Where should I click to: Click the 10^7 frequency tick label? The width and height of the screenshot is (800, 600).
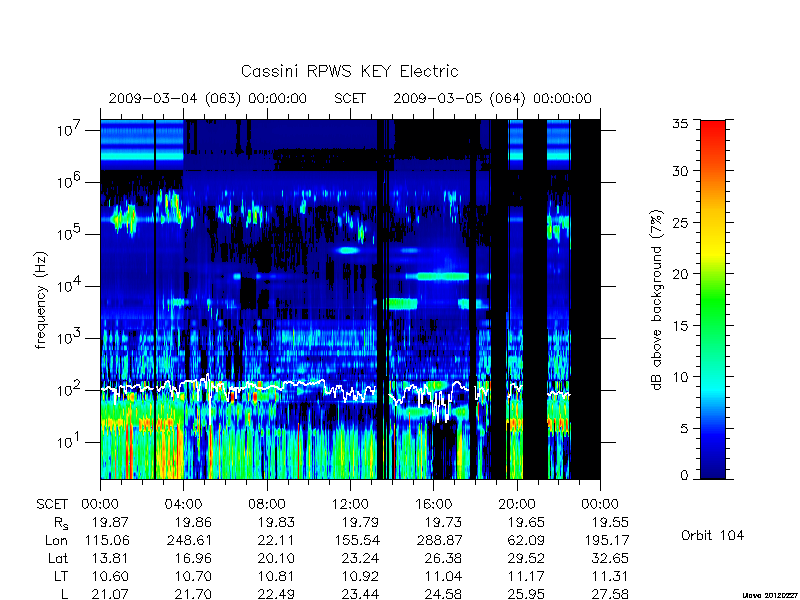[70, 129]
